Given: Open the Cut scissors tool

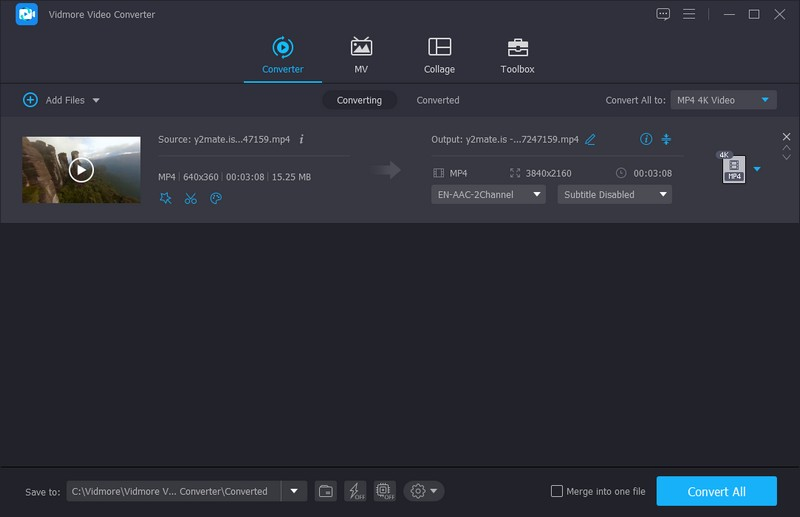Looking at the screenshot, I should point(191,198).
